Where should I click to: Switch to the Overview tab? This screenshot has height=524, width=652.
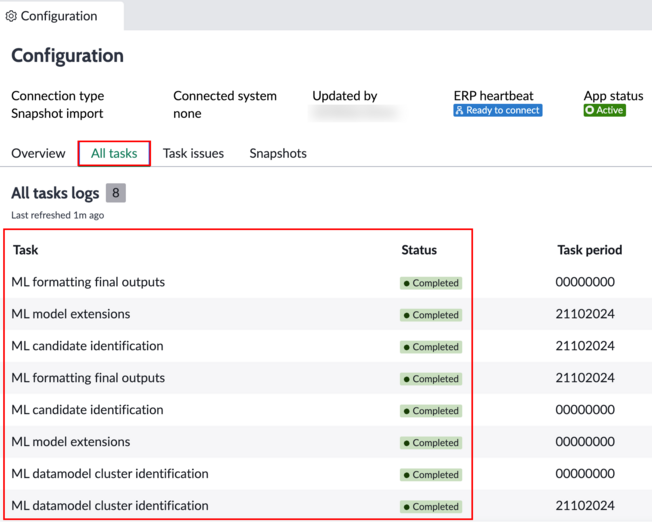(x=38, y=153)
